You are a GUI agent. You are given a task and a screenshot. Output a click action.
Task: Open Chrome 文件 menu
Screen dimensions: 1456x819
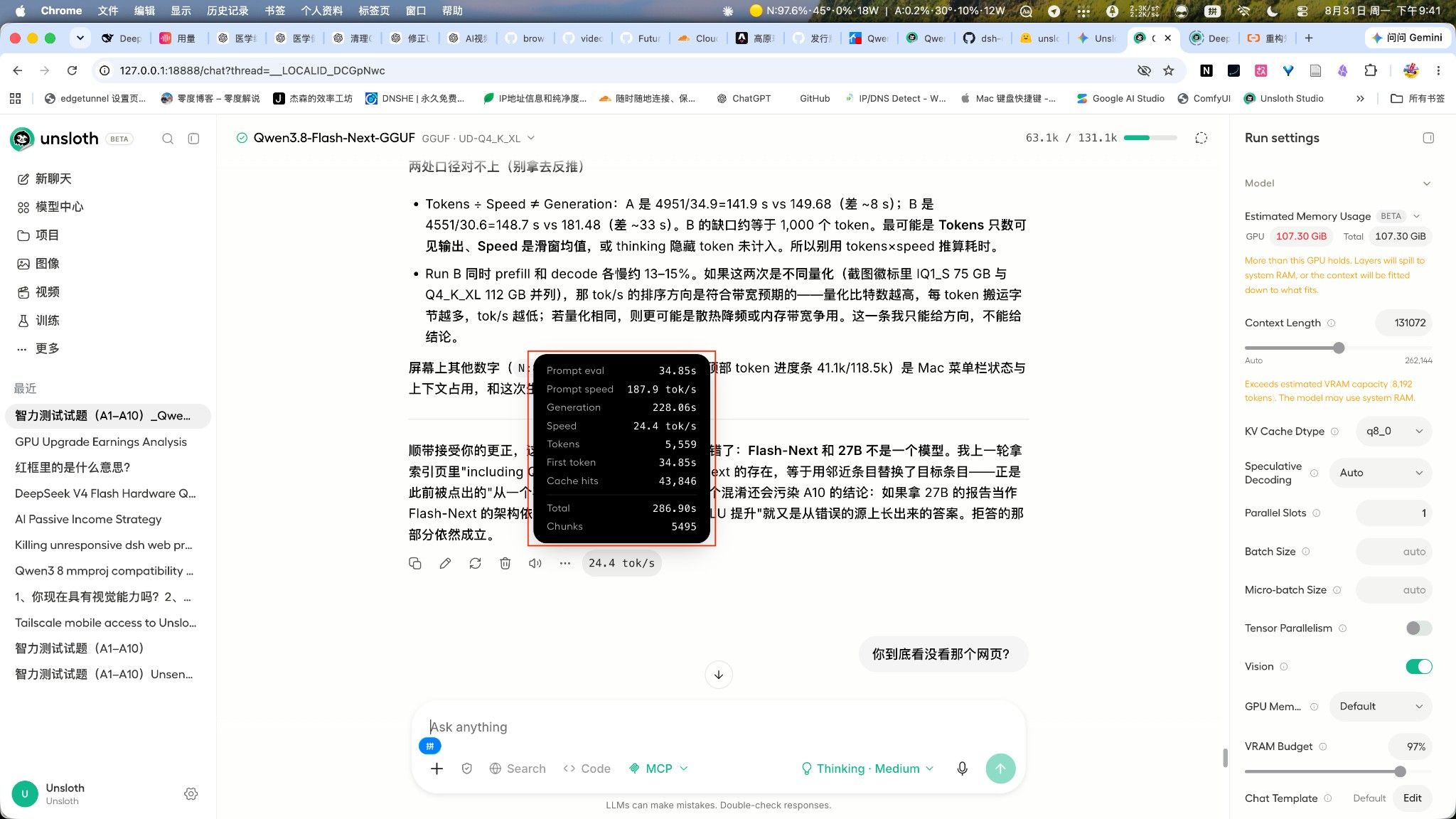tap(107, 11)
